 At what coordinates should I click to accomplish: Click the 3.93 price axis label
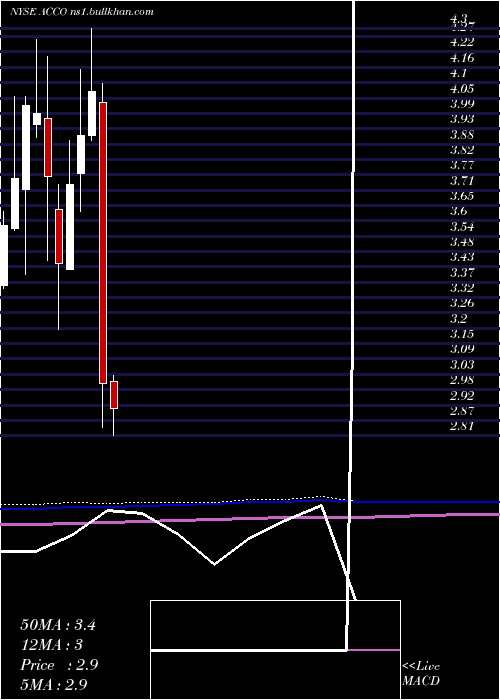(x=462, y=119)
